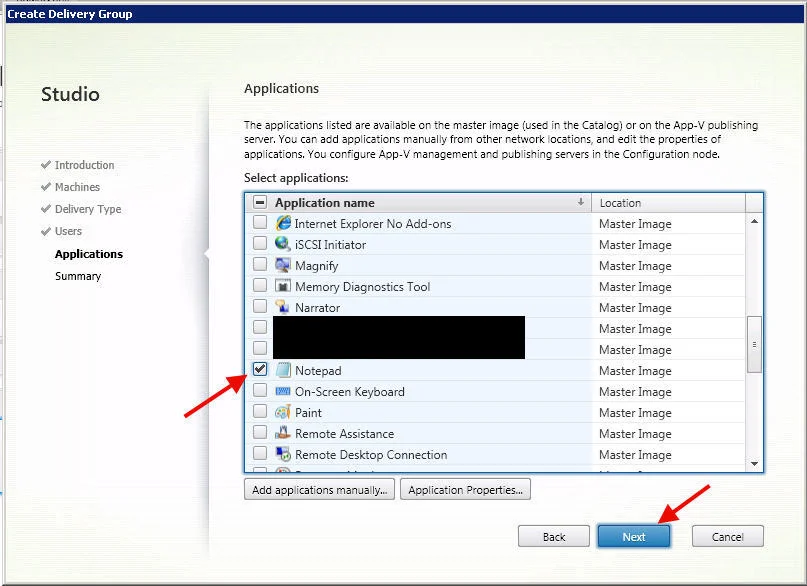Check the iSCSI Initiator checkbox
The height and width of the screenshot is (586, 807).
click(260, 243)
